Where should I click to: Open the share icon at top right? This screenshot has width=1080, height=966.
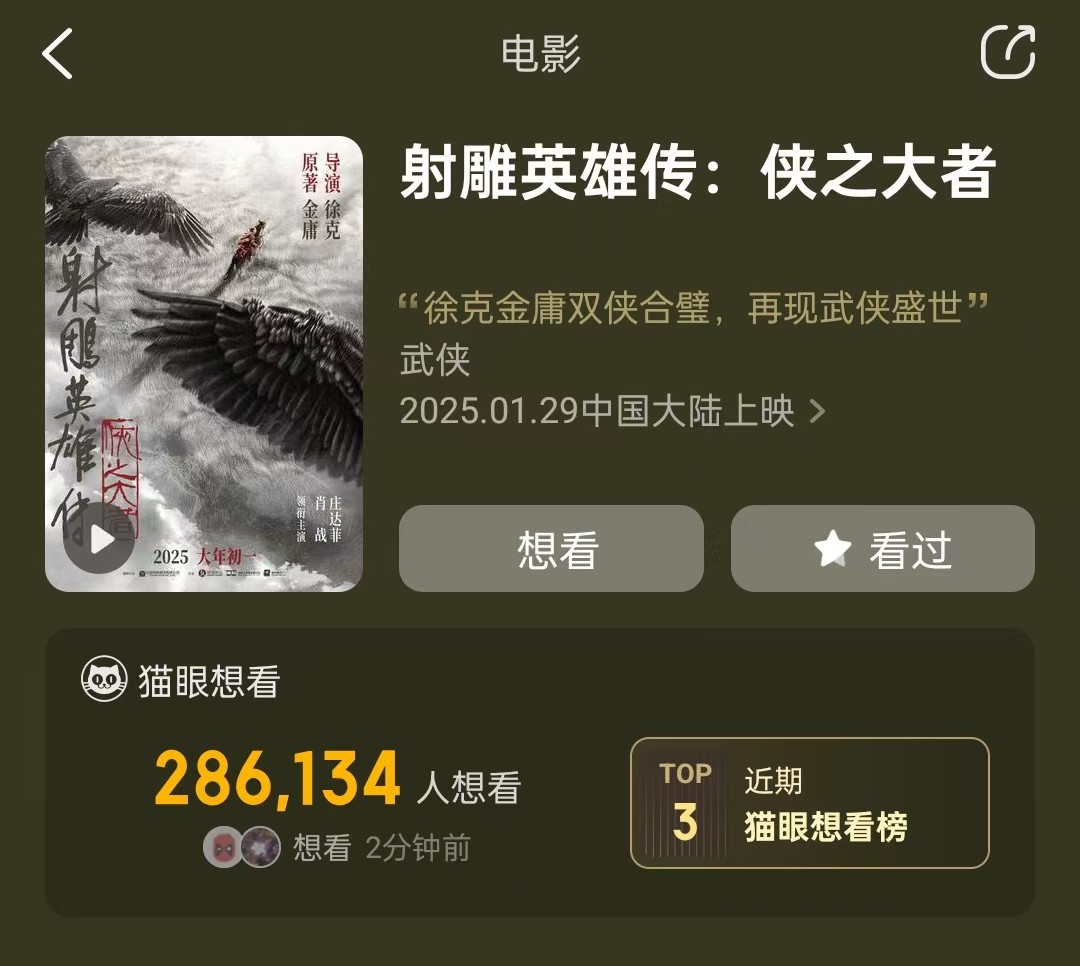click(1008, 52)
